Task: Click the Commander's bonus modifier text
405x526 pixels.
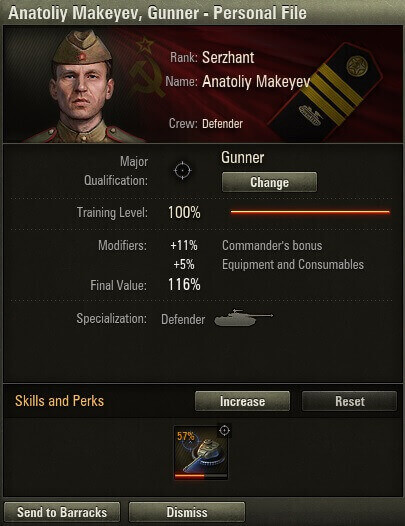Action: coord(272,246)
